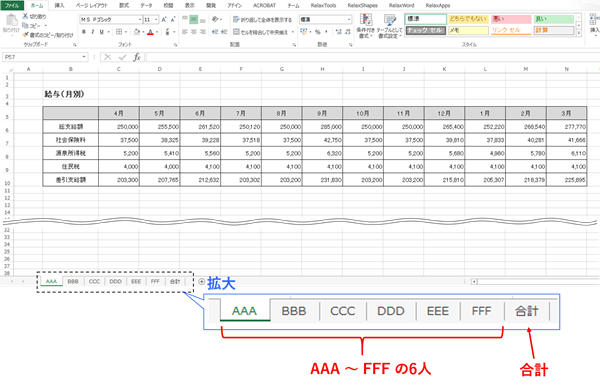Image resolution: width=600 pixels, height=388 pixels.
Task: Switch to the BBB sheet tab
Action: tap(73, 281)
